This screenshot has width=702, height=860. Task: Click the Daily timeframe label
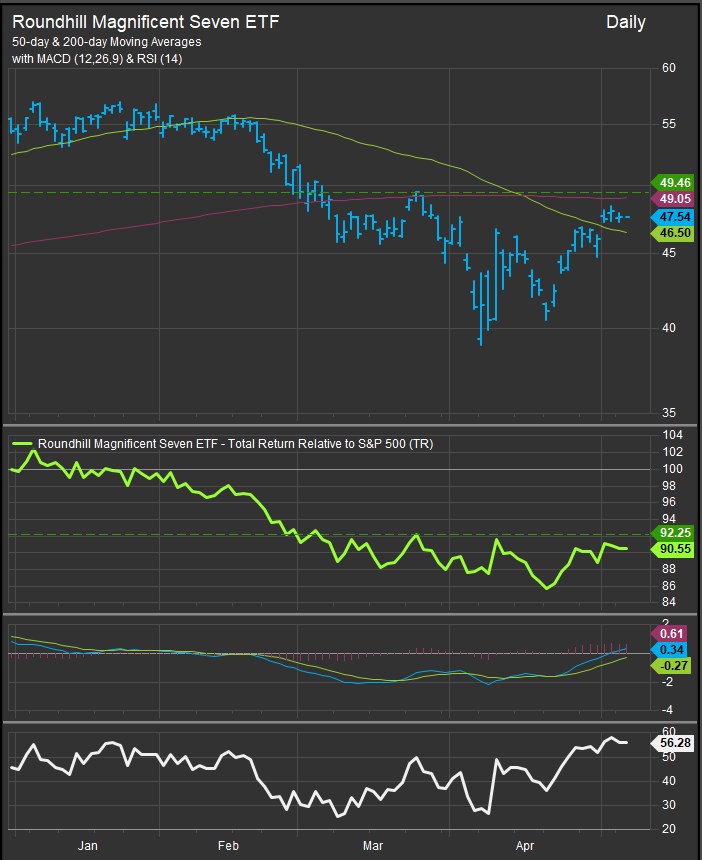[x=626, y=22]
